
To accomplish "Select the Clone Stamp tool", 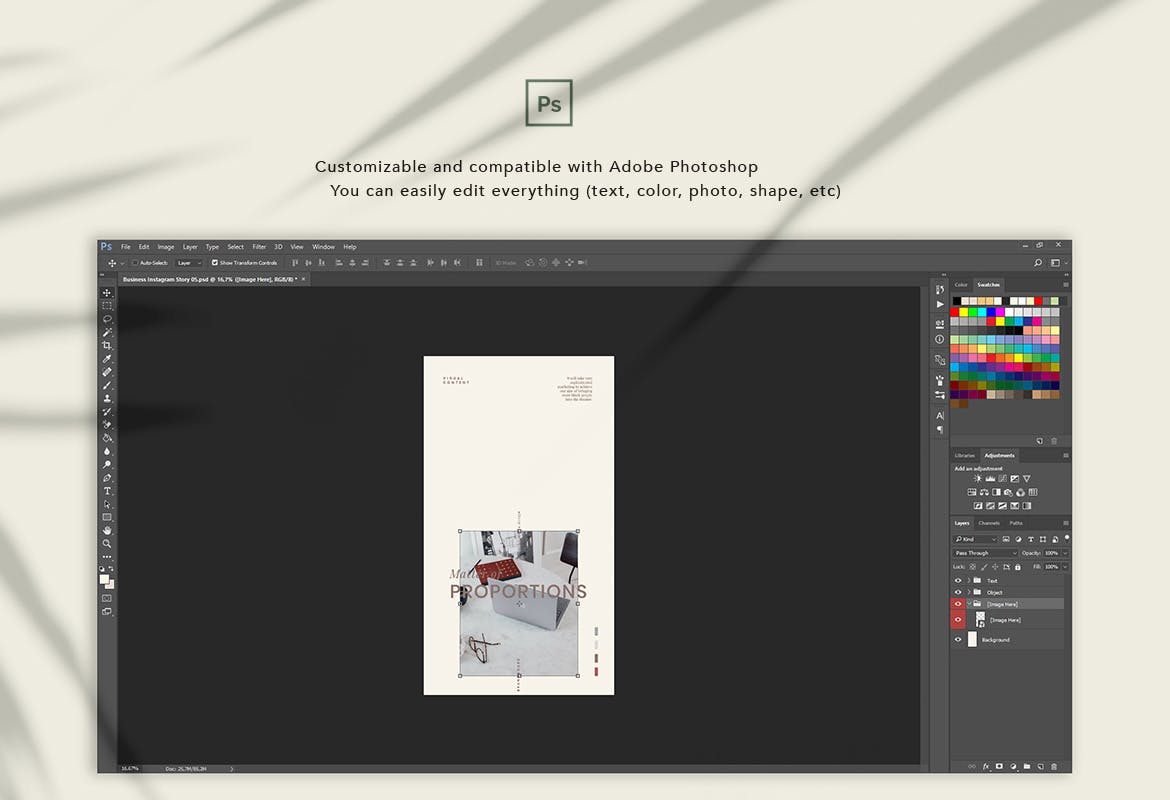I will pos(107,399).
